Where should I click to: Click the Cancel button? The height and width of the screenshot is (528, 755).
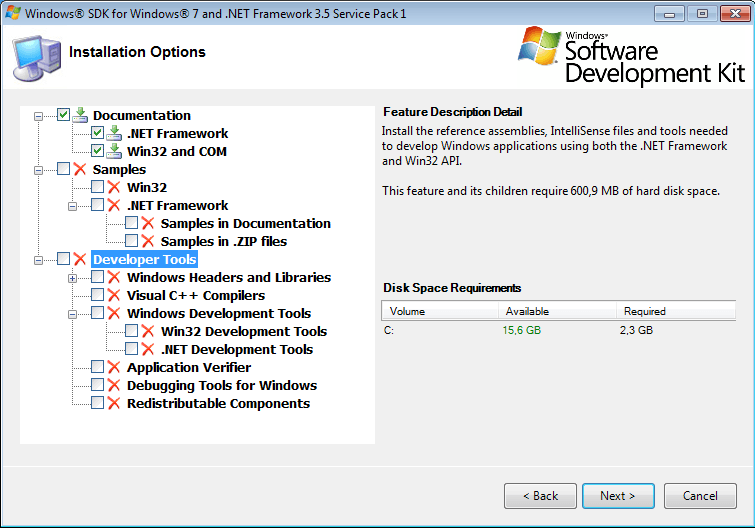coord(699,495)
